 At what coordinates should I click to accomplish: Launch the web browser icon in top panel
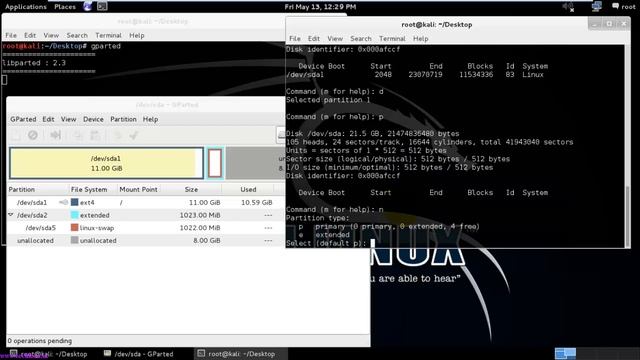[87, 6]
